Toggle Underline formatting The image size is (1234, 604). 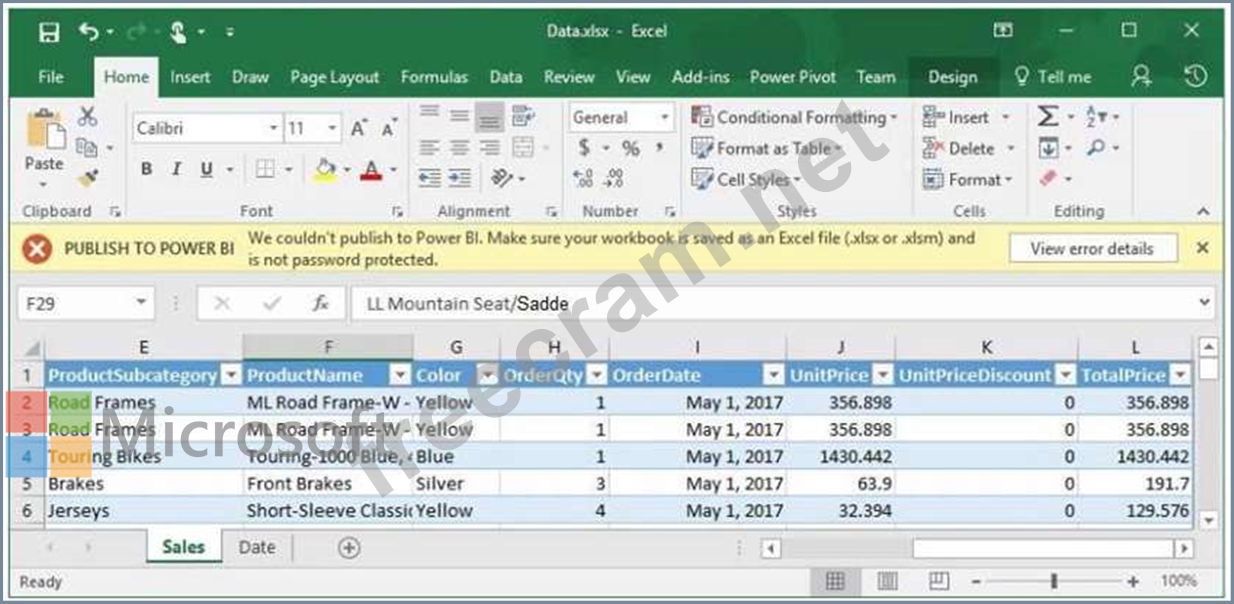pyautogui.click(x=206, y=170)
